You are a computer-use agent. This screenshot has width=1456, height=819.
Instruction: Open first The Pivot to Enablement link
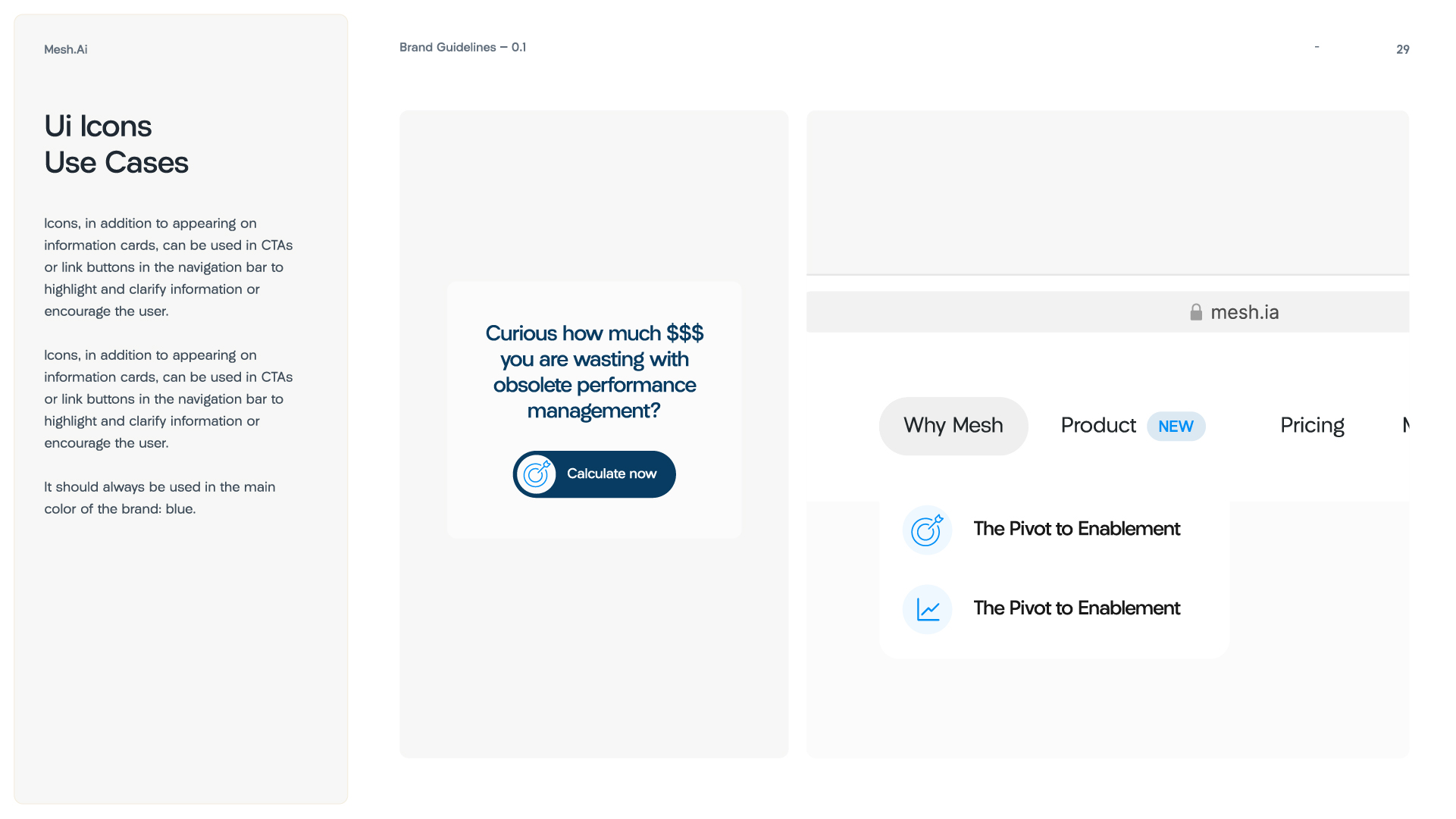pos(1076,529)
